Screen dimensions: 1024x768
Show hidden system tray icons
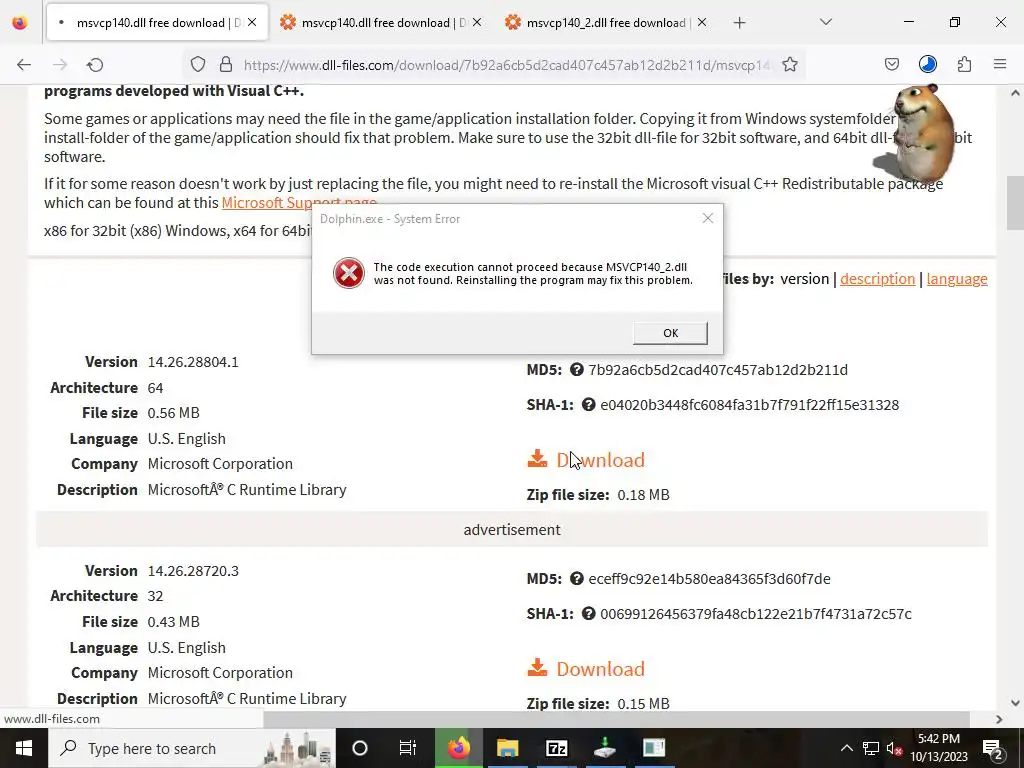[x=846, y=748]
